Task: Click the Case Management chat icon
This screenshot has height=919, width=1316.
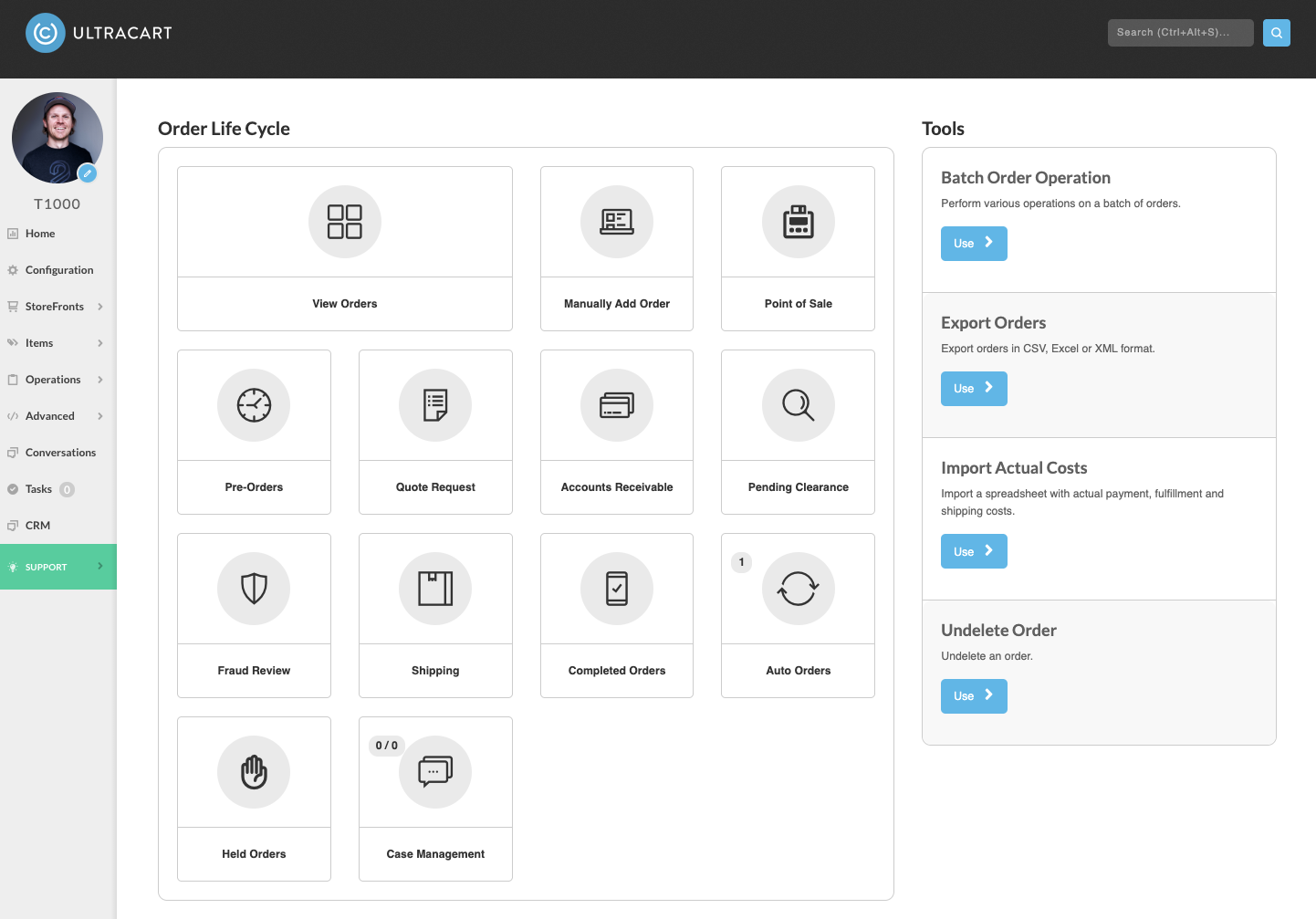Action: point(435,772)
